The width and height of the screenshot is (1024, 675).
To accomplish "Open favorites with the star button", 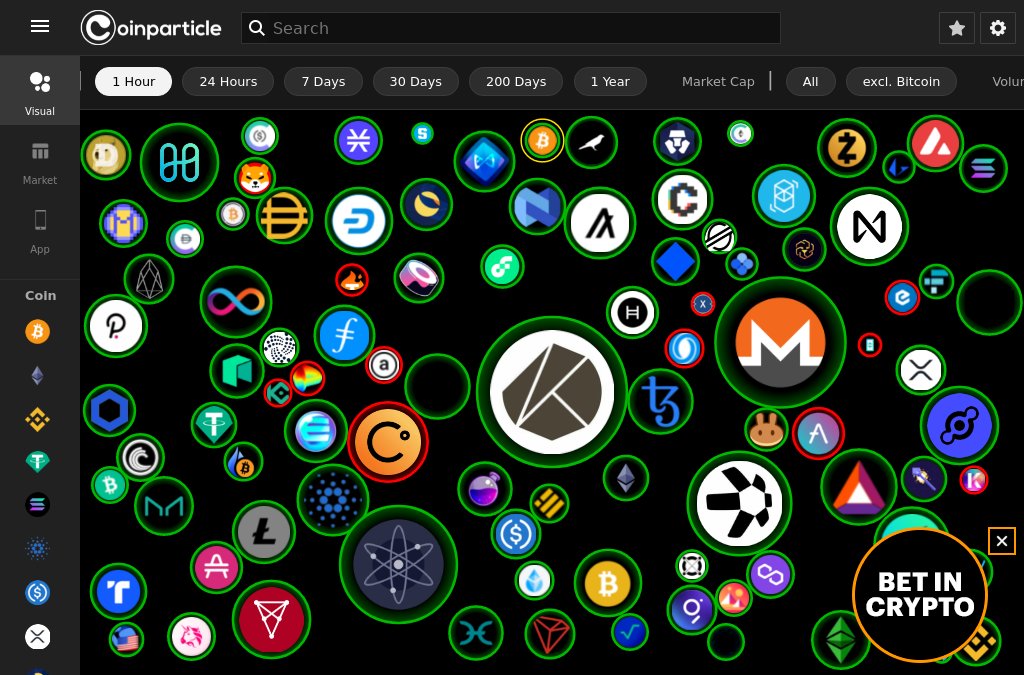I will click(x=957, y=28).
